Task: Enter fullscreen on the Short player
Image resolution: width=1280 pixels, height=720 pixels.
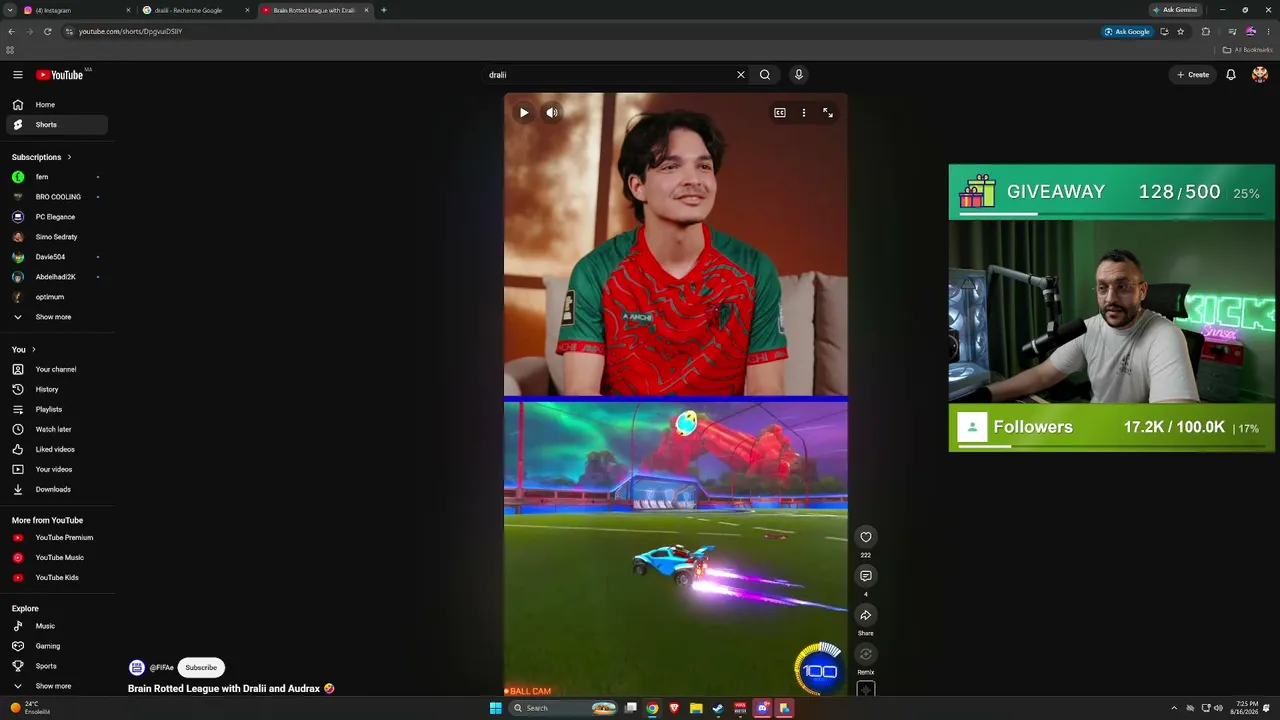Action: pyautogui.click(x=828, y=113)
